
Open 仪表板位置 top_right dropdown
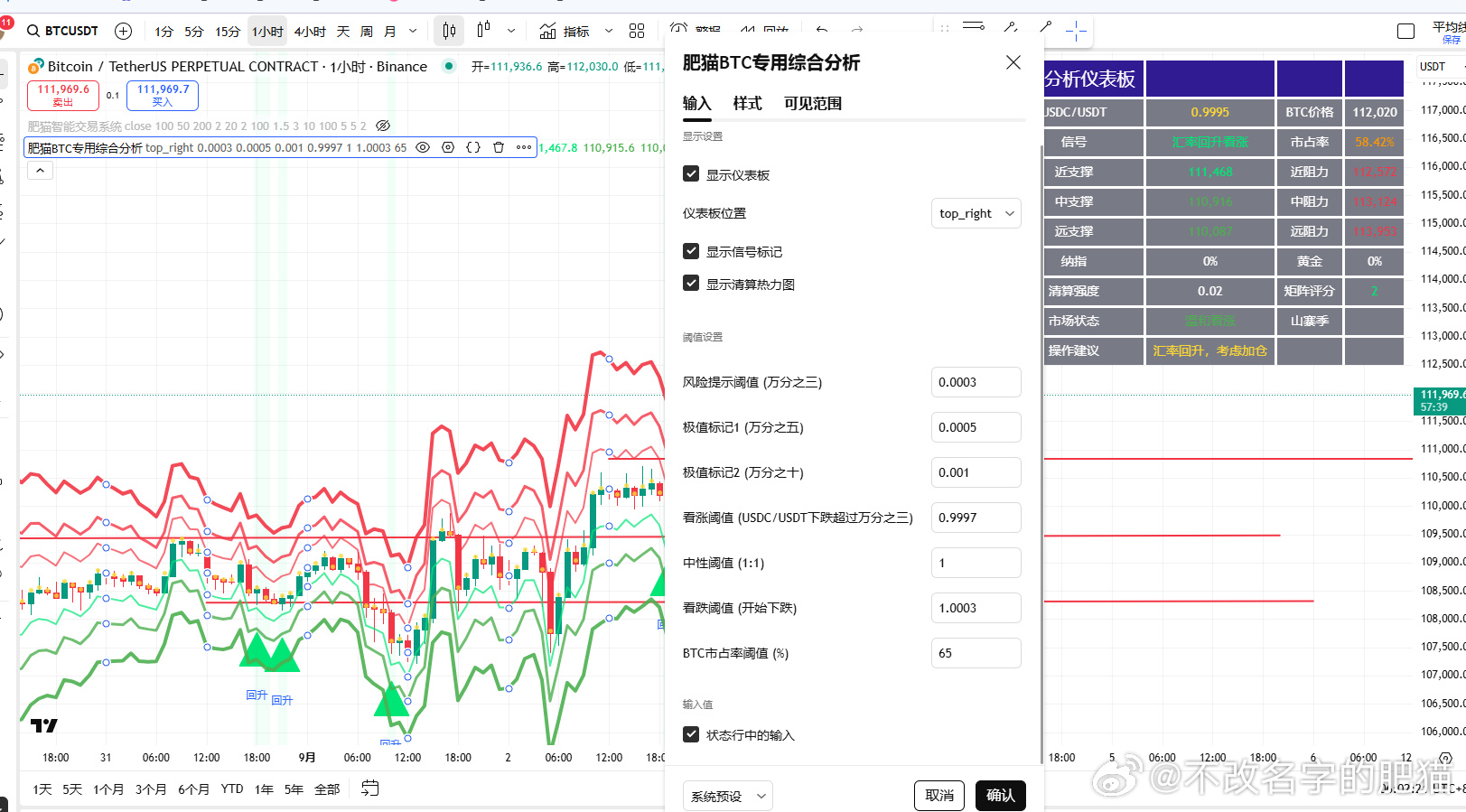976,213
